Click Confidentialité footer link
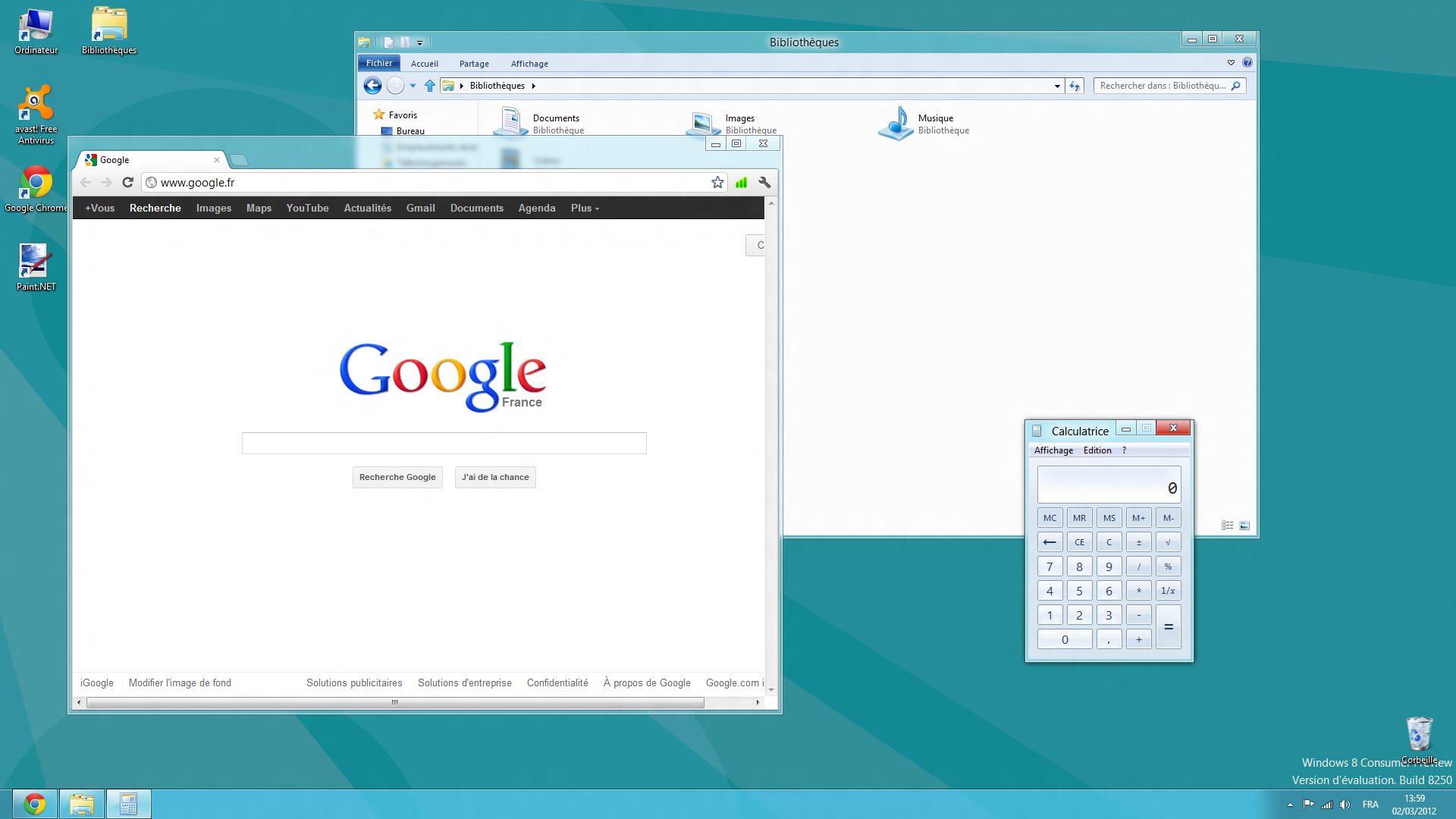This screenshot has height=819, width=1456. tap(557, 682)
